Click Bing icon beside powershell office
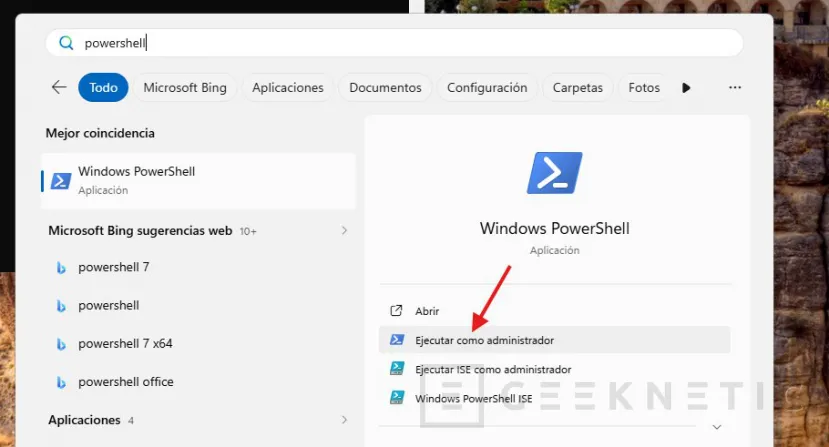 click(x=61, y=382)
